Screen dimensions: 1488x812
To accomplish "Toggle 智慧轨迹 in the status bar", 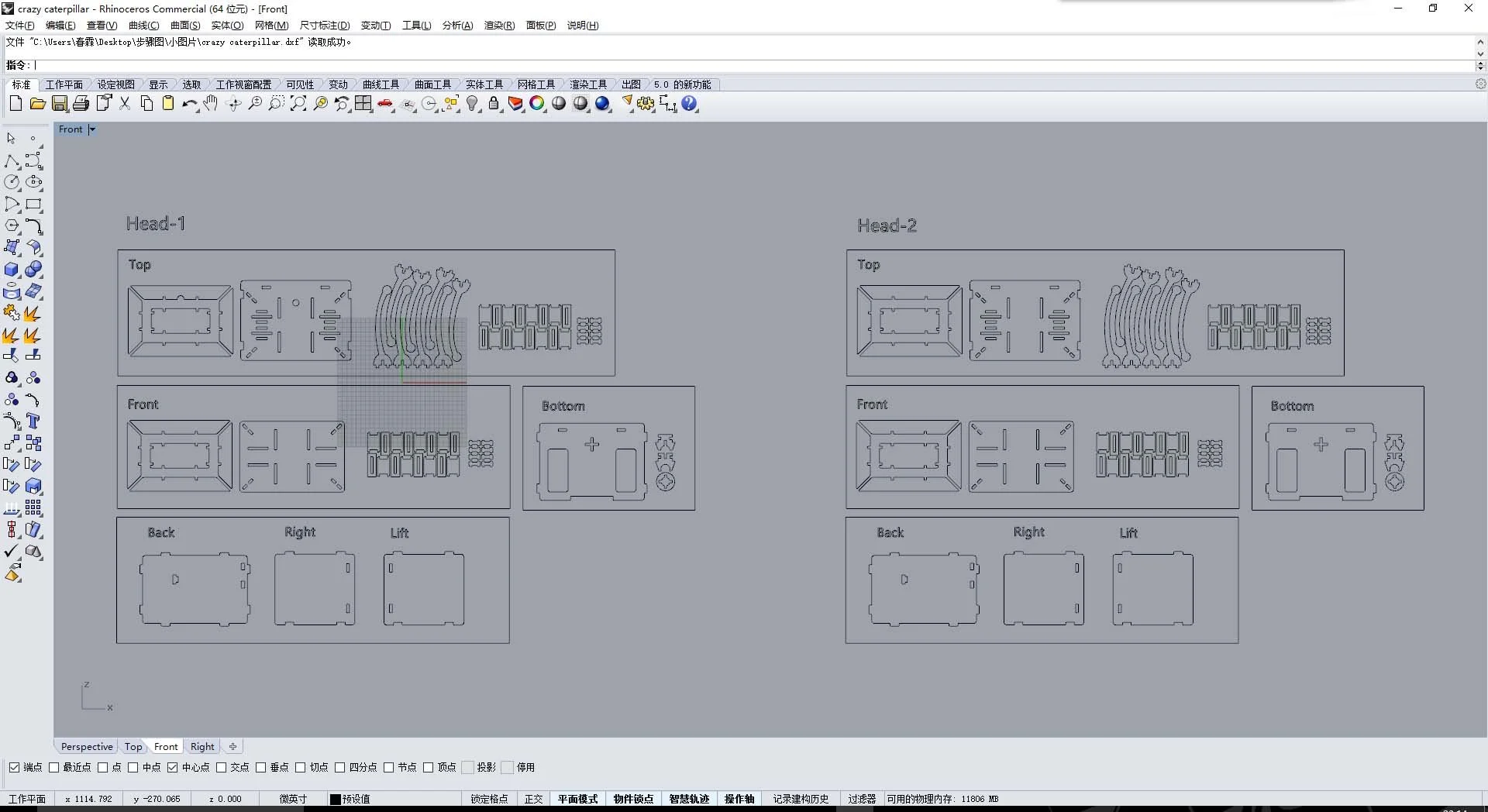I will pos(689,799).
